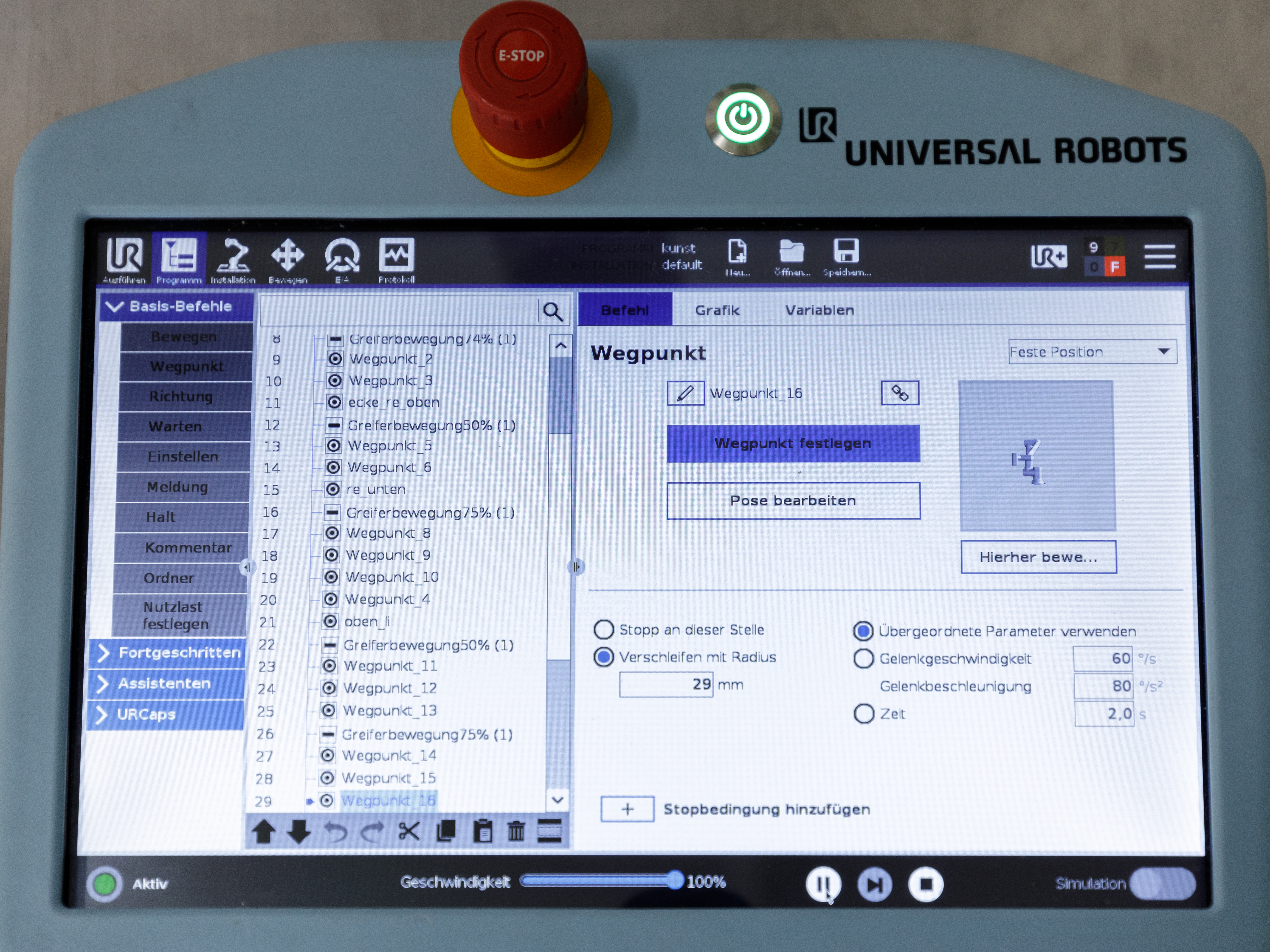The height and width of the screenshot is (952, 1270).
Task: Click the link icon beside waypoint name
Action: pyautogui.click(x=899, y=393)
